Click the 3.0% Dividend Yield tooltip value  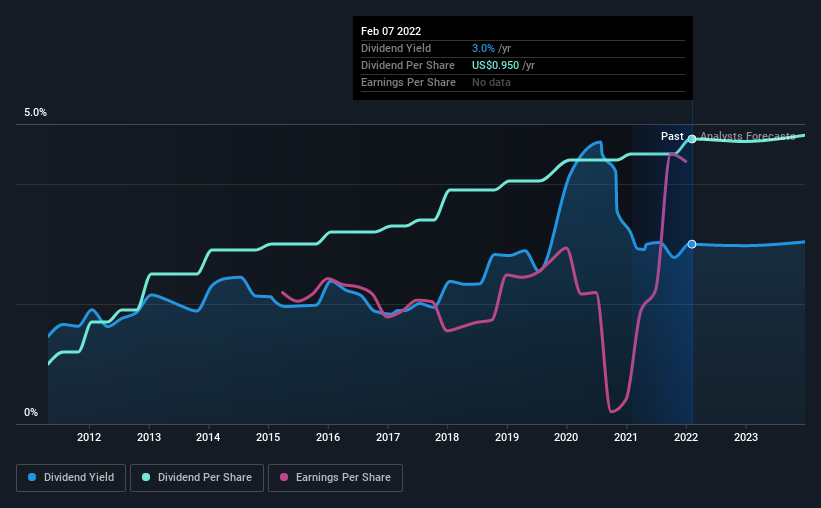483,48
